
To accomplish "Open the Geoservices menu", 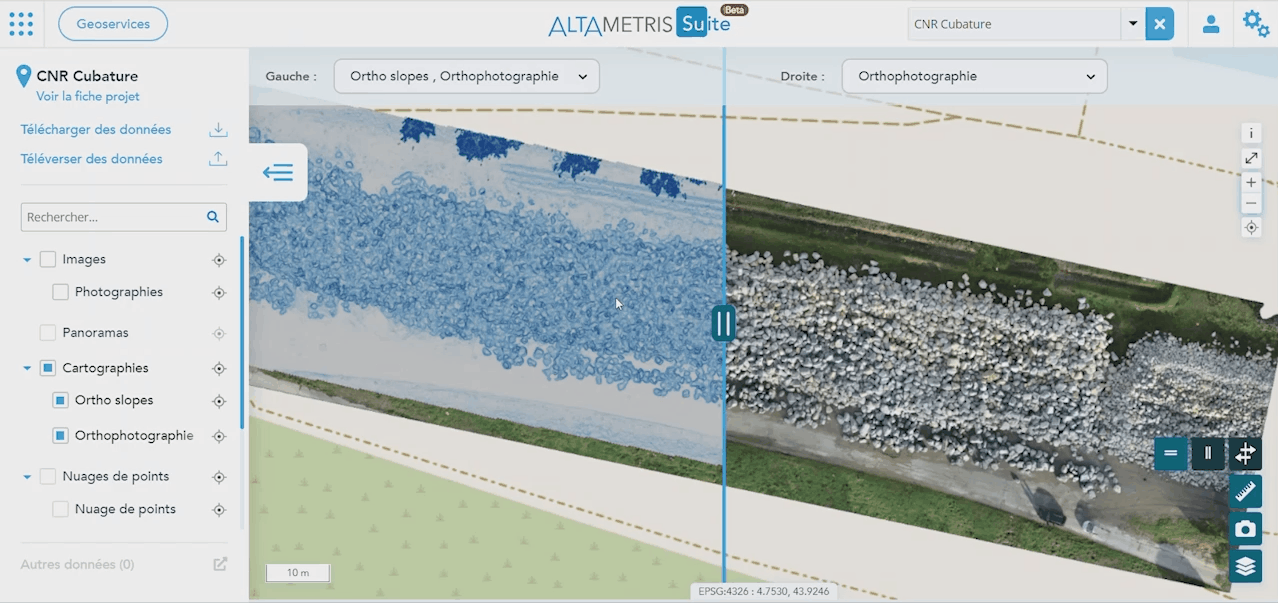I will 113,24.
